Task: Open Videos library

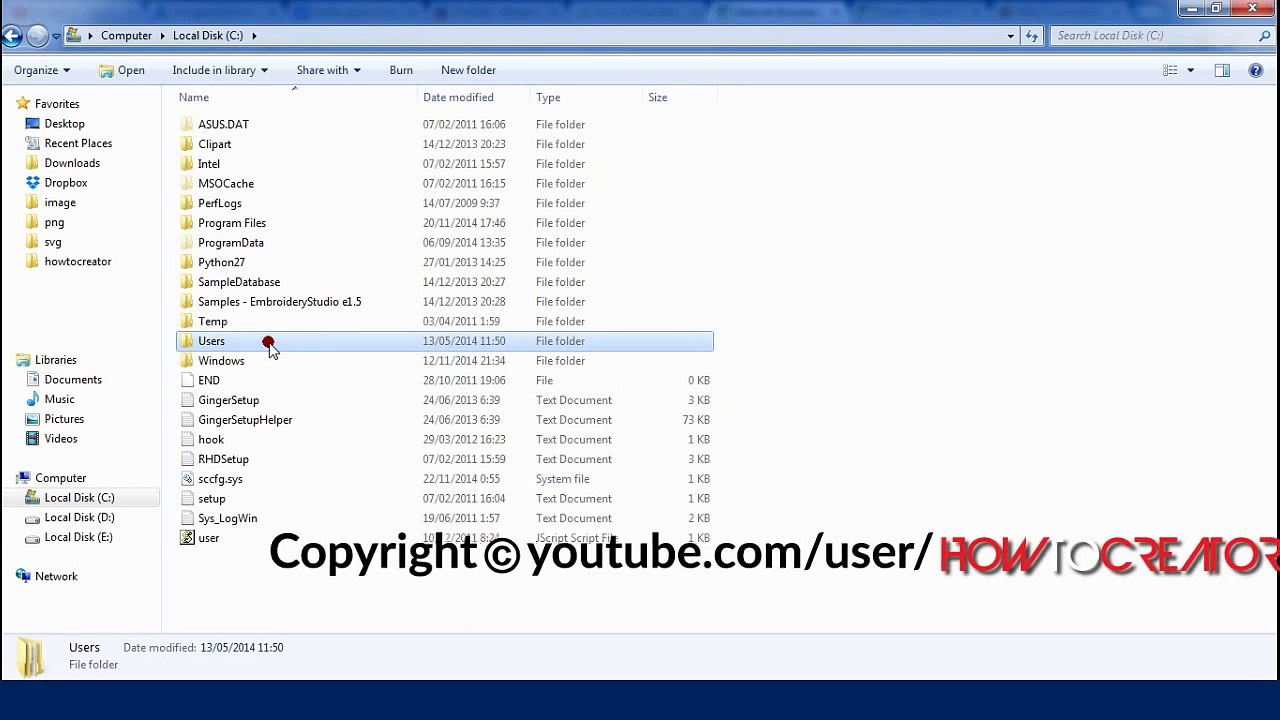Action: click(61, 439)
